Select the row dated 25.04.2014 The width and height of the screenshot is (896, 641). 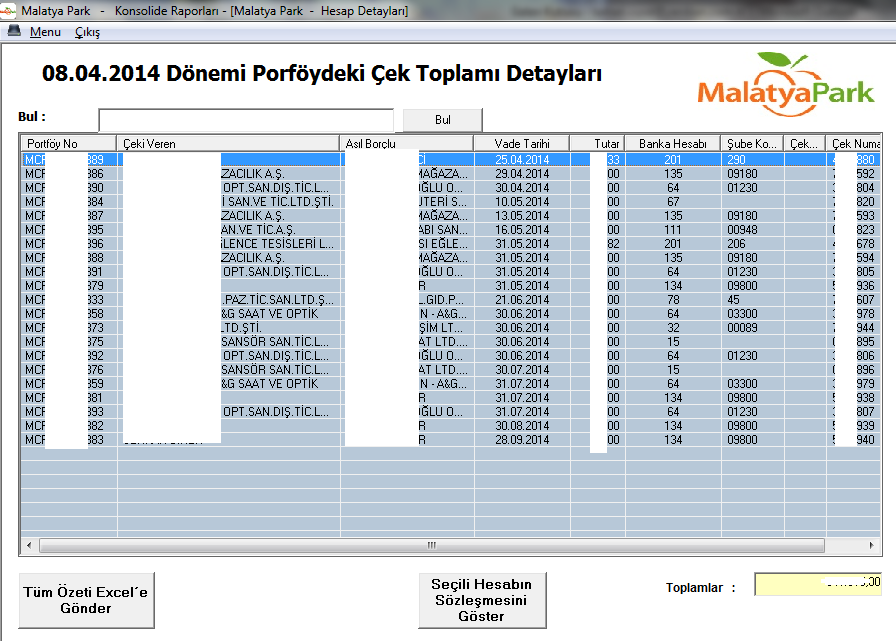[x=450, y=159]
